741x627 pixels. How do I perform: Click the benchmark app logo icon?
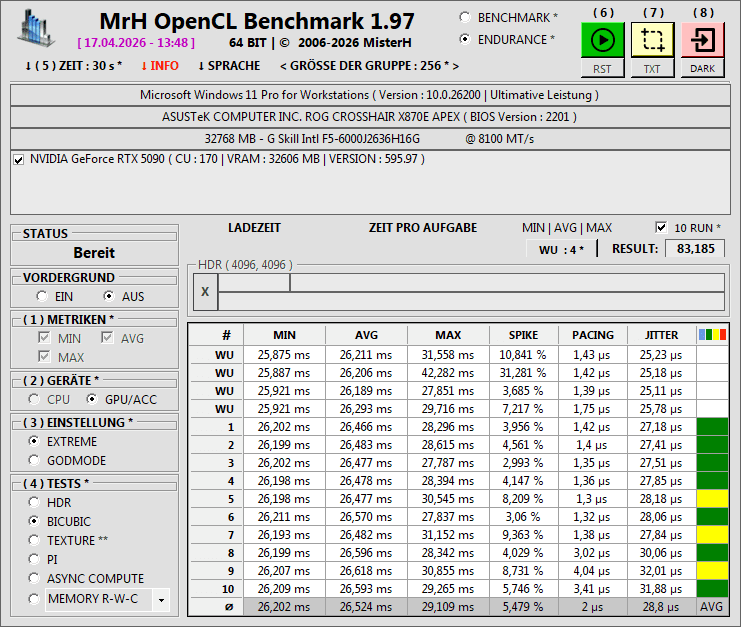pyautogui.click(x=36, y=29)
